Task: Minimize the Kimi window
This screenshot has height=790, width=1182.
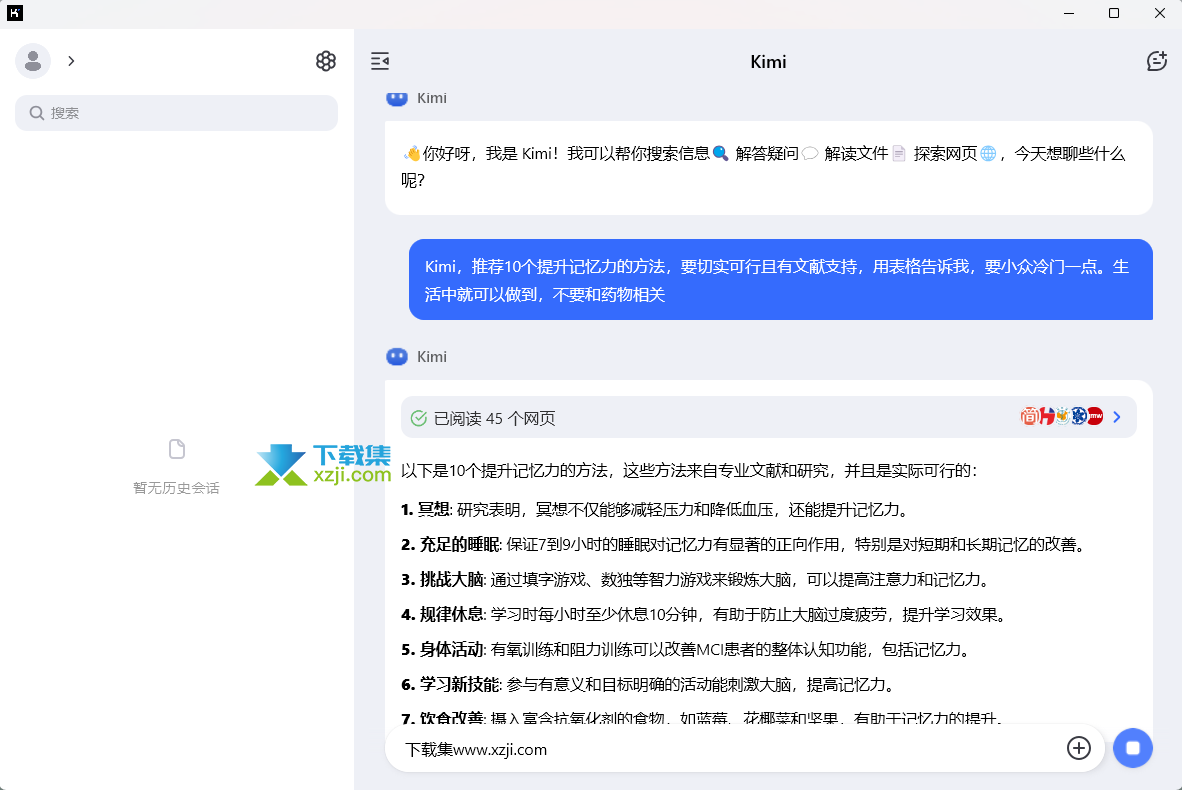Action: click(x=1069, y=13)
